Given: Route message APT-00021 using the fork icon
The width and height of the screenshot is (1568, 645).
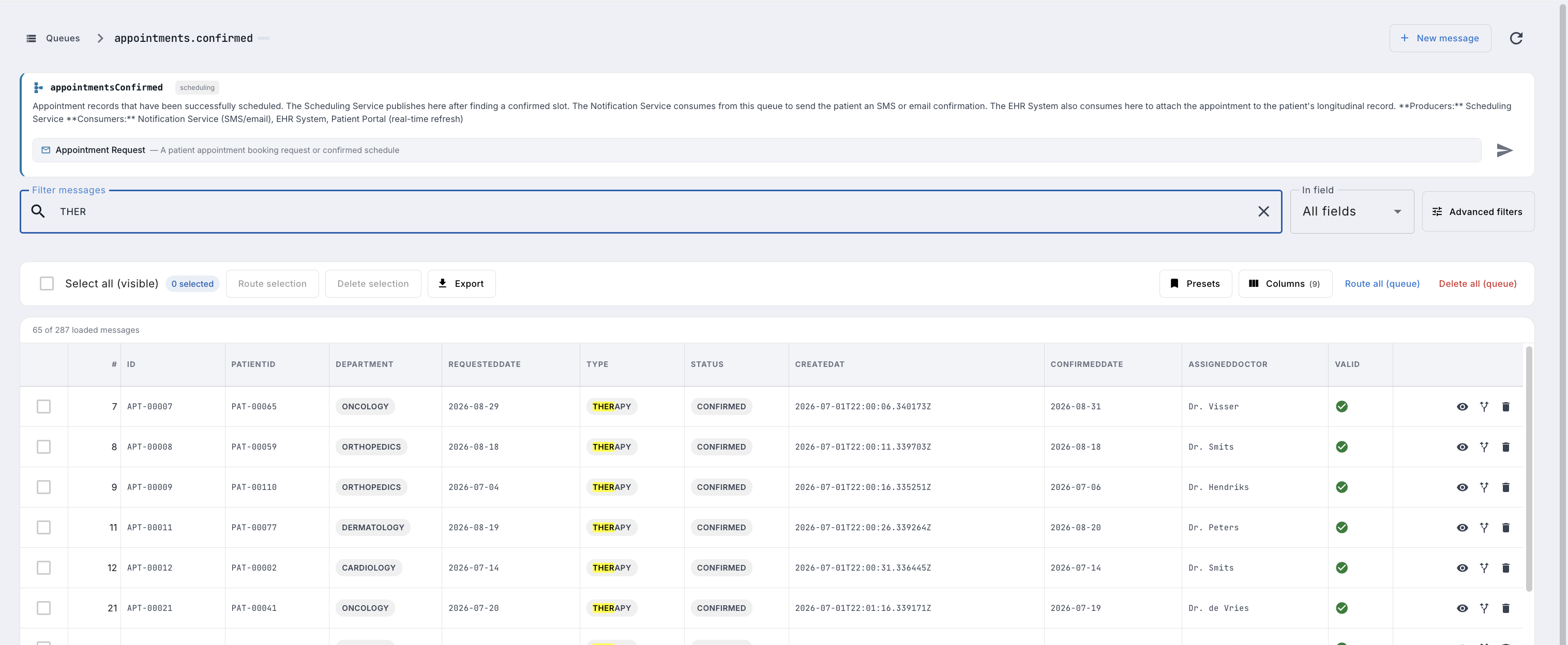Looking at the screenshot, I should click(1484, 608).
